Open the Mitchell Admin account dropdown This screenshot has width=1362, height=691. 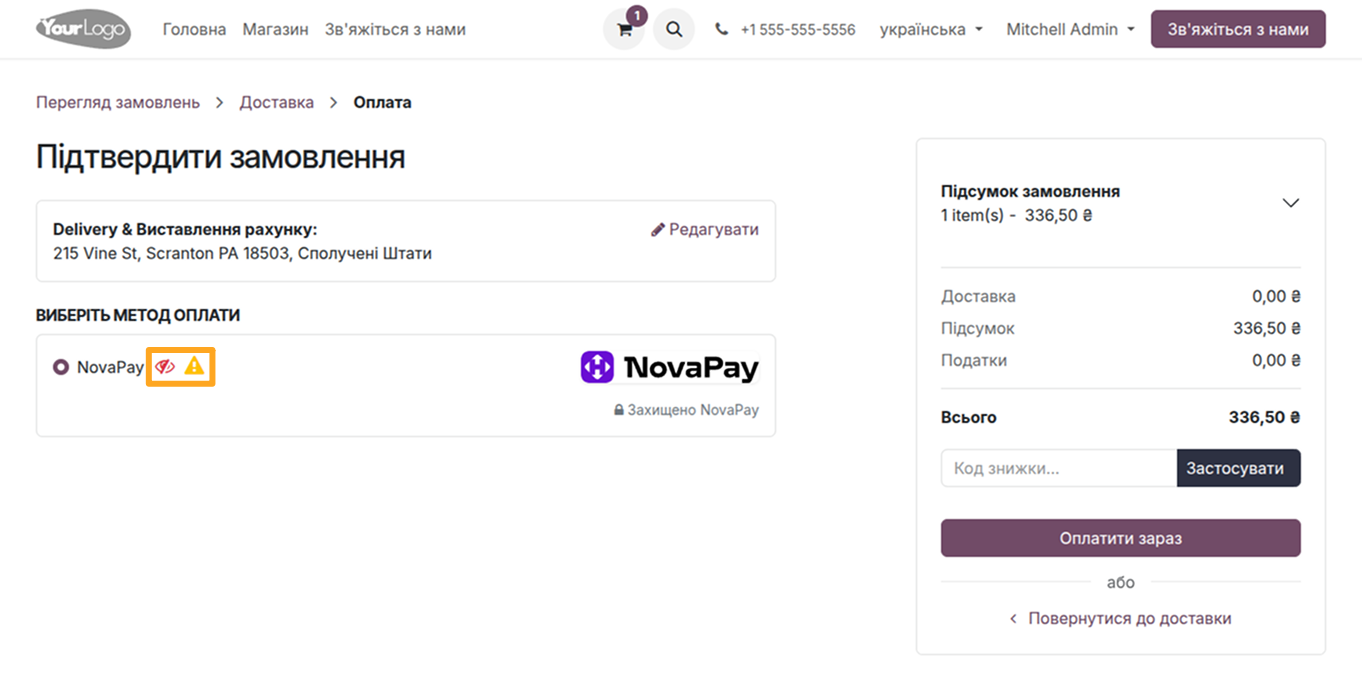pos(1069,29)
